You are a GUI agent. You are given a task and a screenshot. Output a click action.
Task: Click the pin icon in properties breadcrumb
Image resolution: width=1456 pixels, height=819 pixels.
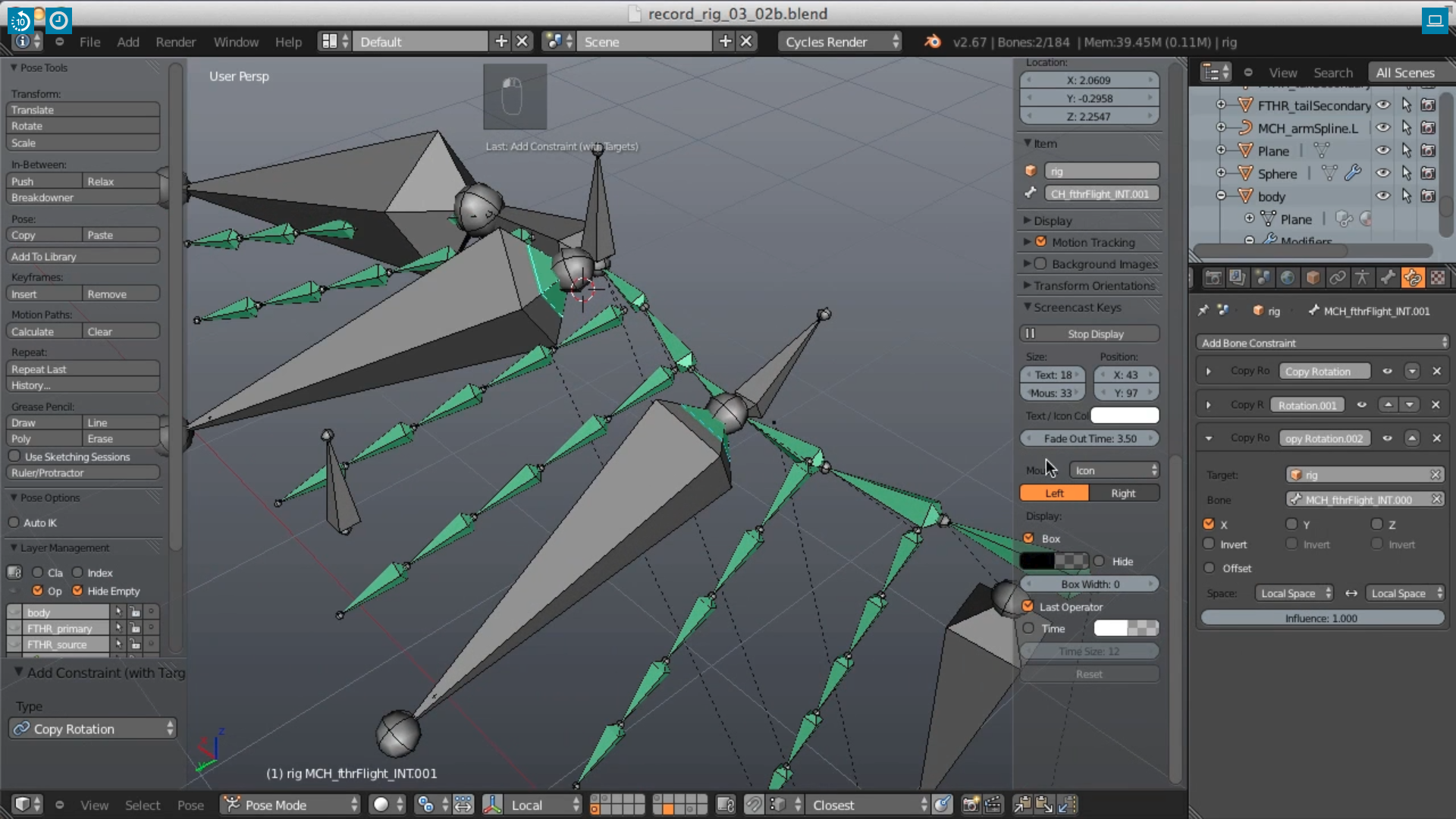1203,311
